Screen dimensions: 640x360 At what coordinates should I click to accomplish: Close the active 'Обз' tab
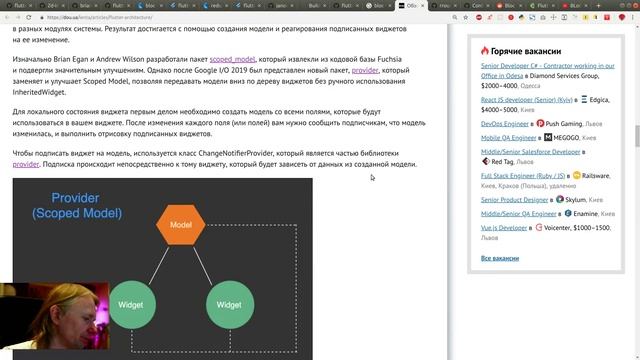click(x=422, y=6)
